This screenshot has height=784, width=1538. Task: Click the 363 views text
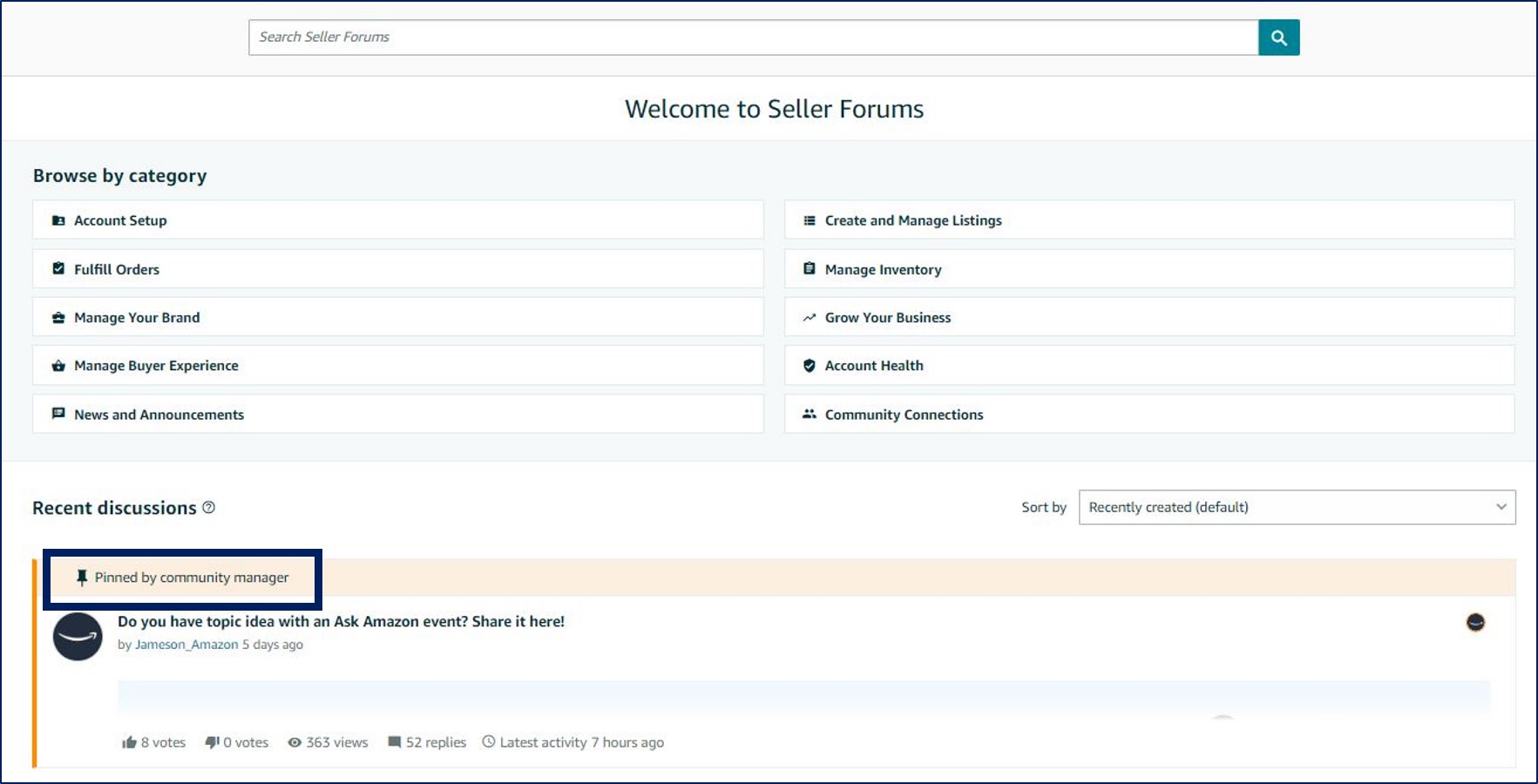point(337,742)
